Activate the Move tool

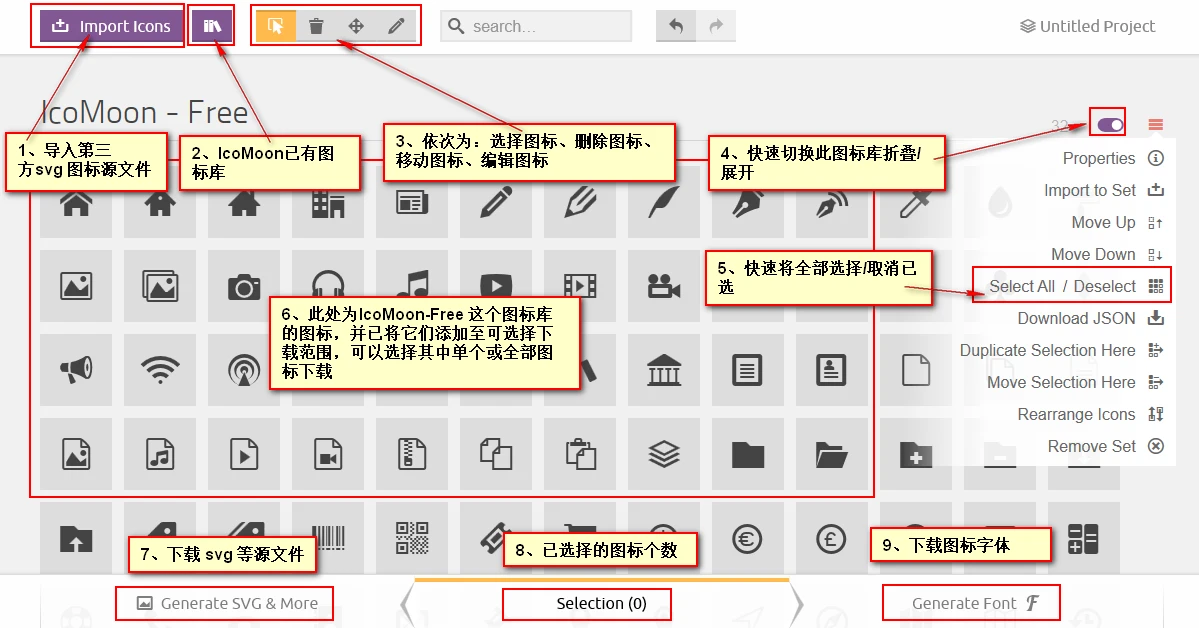pos(356,26)
